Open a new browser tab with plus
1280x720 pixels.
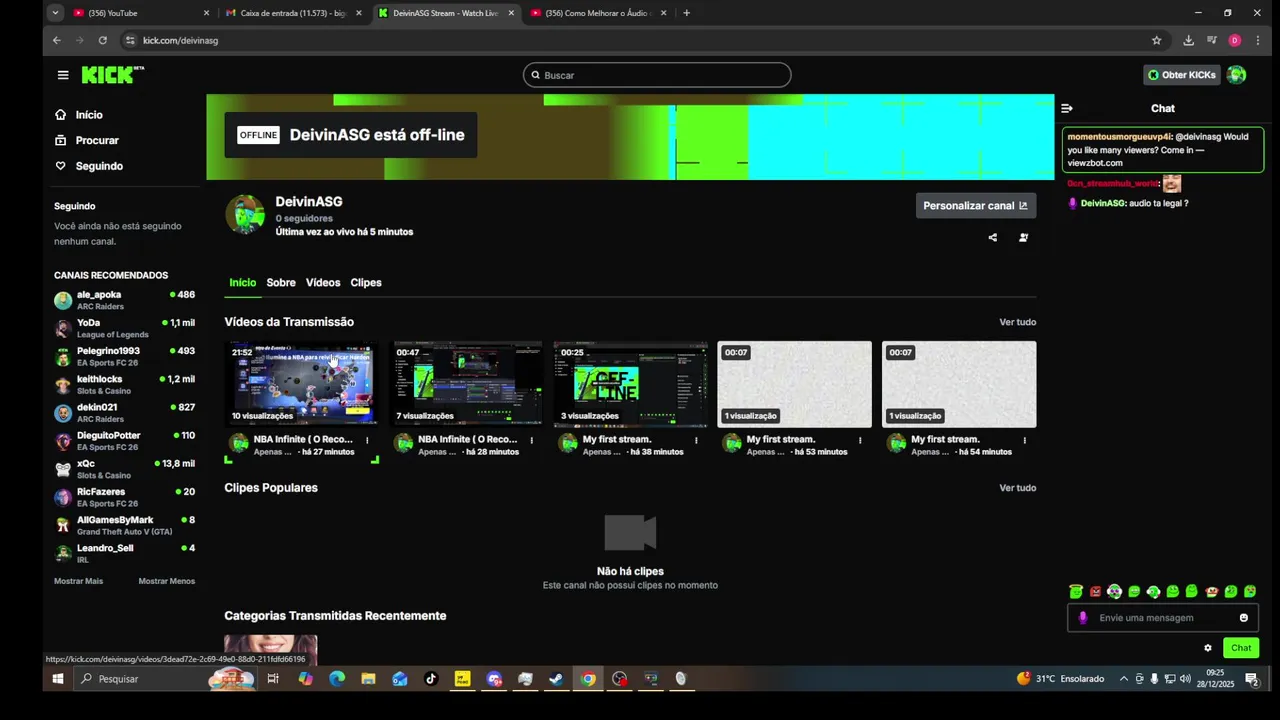pyautogui.click(x=686, y=13)
